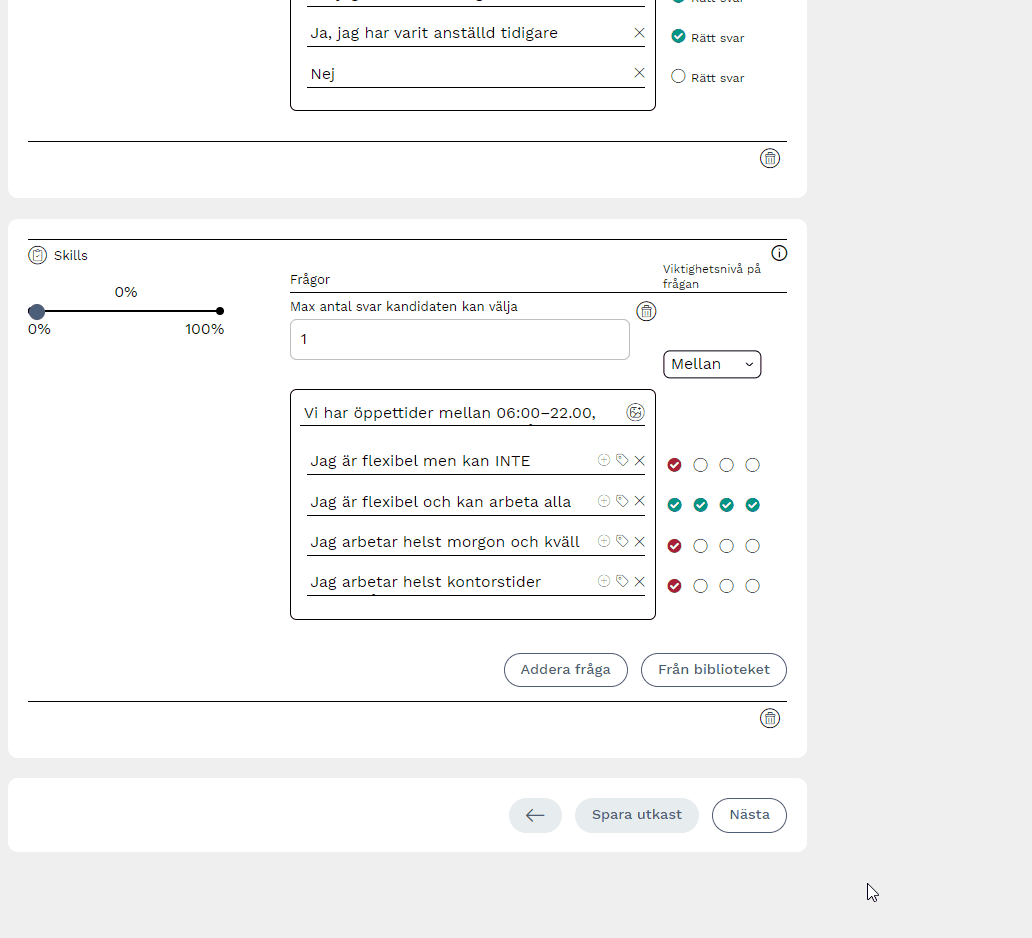Click the Skills percentage slider handle
Screen dimensions: 1032x938
click(x=37, y=311)
